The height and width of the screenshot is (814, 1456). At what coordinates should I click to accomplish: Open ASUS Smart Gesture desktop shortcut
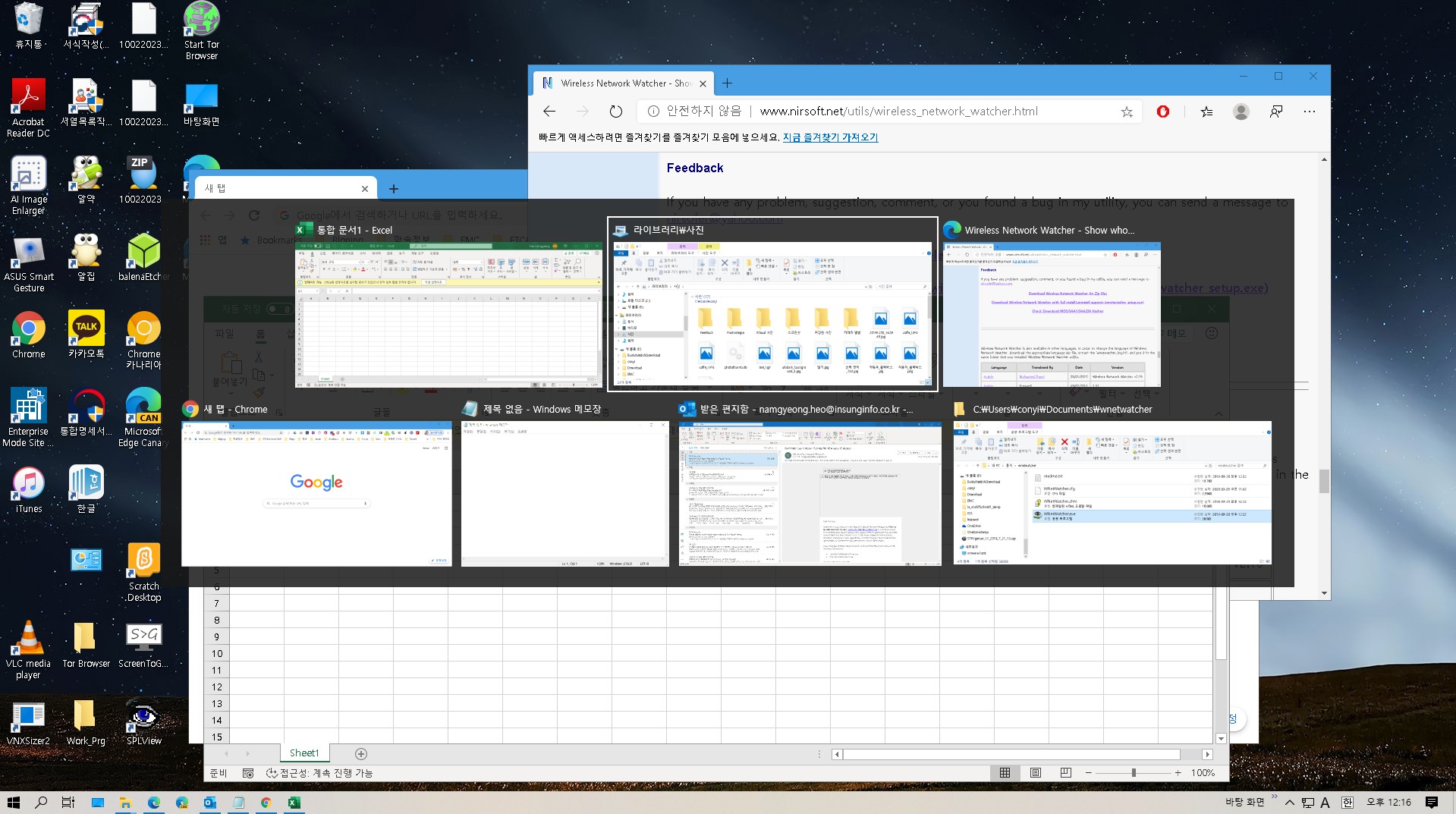point(29,264)
